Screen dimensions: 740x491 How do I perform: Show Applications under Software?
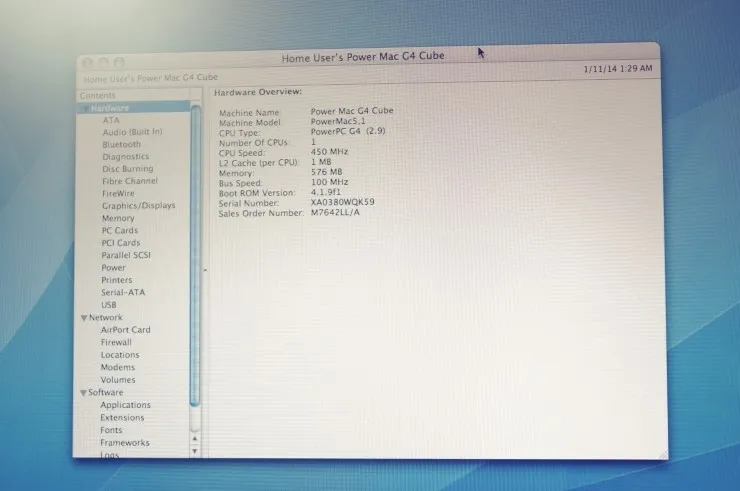tap(125, 405)
